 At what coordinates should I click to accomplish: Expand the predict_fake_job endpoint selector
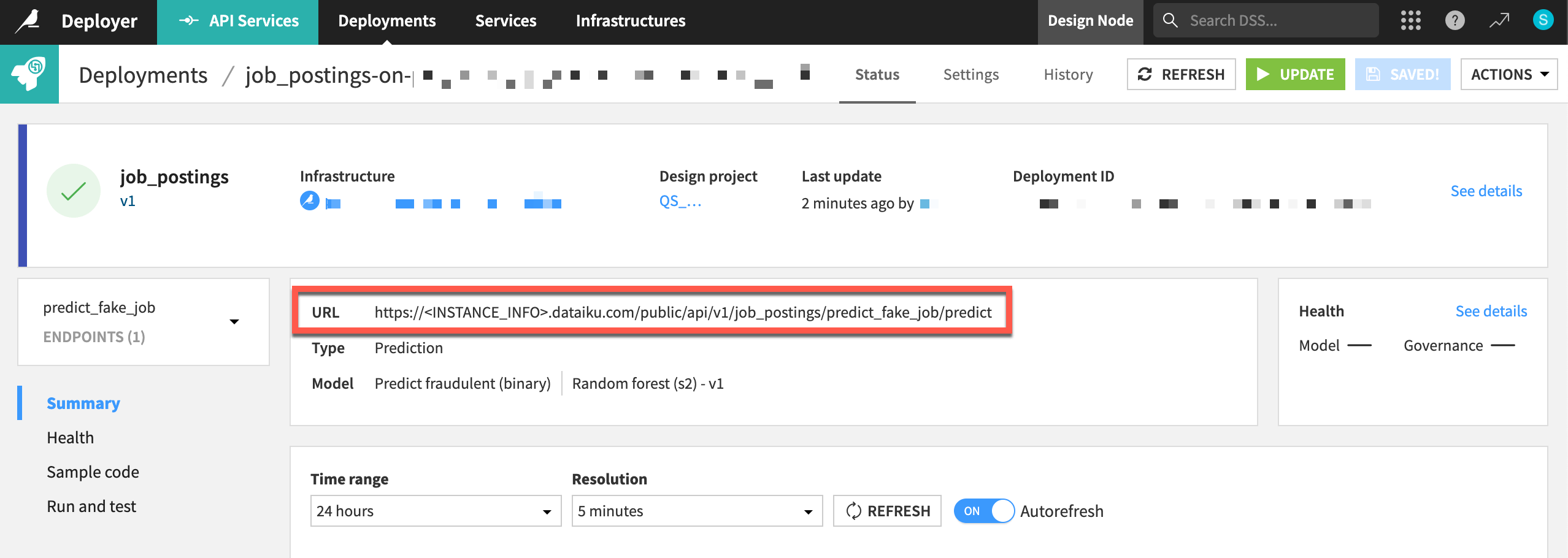coord(234,321)
